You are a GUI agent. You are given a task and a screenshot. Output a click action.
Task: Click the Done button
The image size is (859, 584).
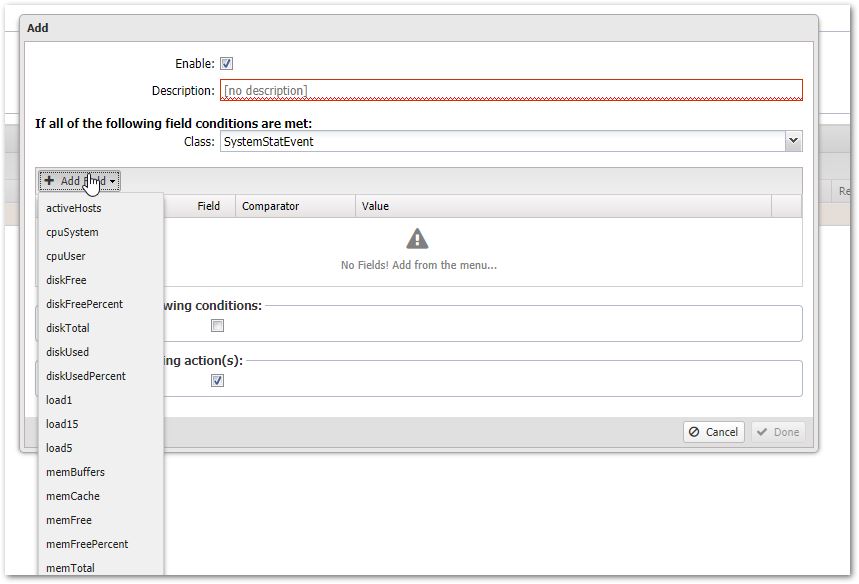[777, 432]
